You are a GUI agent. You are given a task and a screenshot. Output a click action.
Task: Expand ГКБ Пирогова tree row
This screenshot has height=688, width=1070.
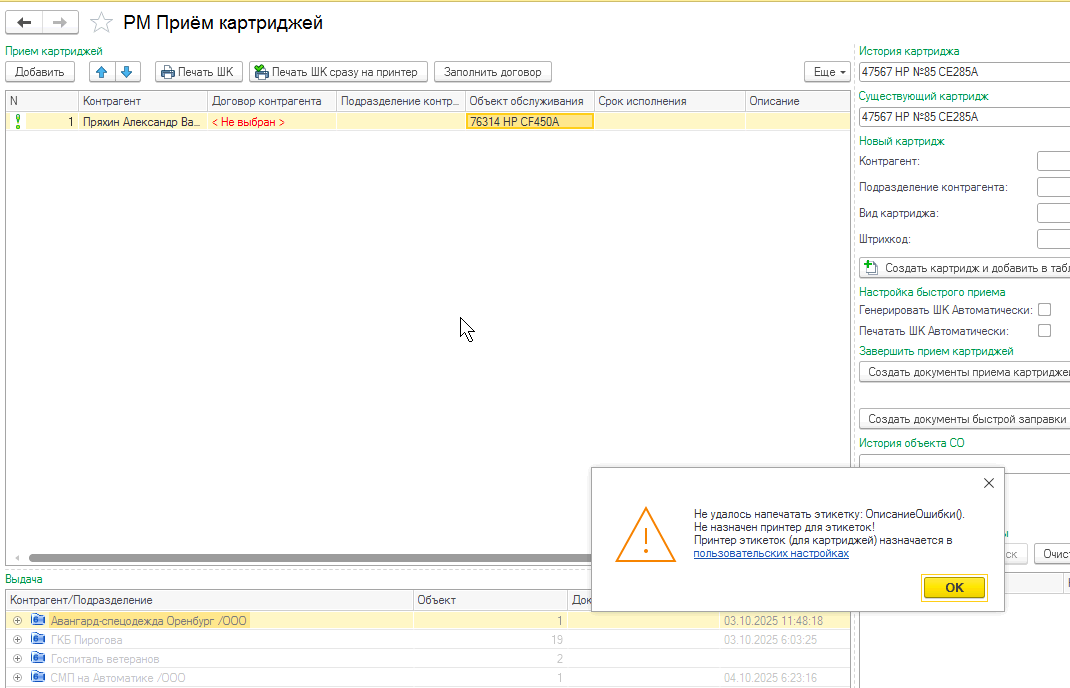tap(17, 639)
